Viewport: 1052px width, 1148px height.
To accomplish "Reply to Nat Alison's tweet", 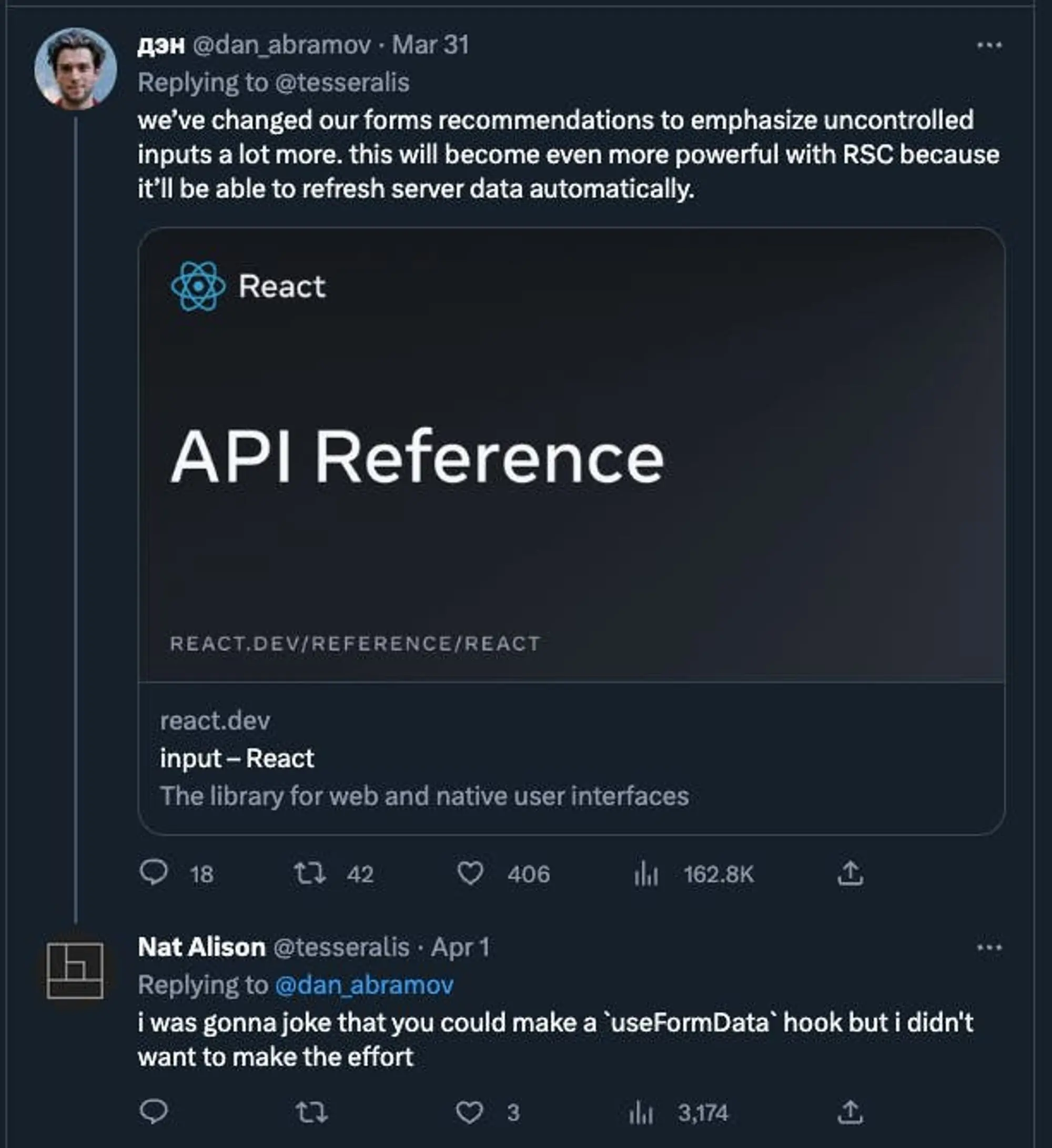I will click(154, 1111).
